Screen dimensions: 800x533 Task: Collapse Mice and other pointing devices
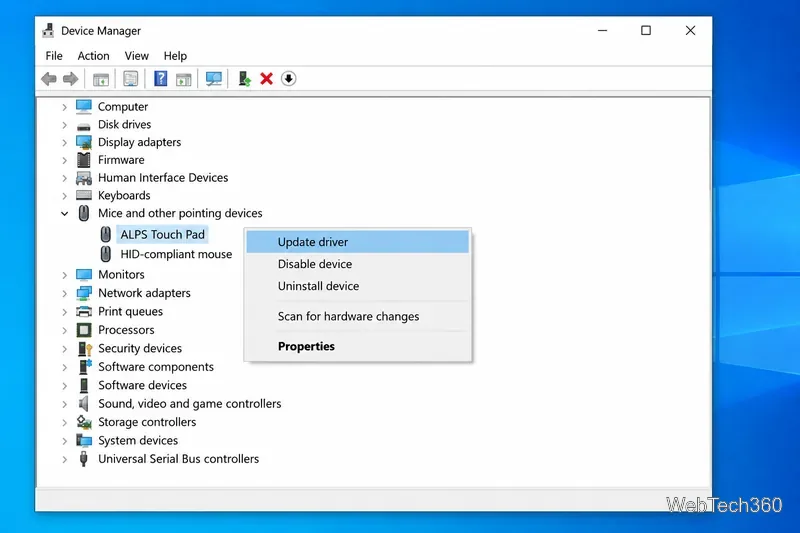click(x=64, y=214)
